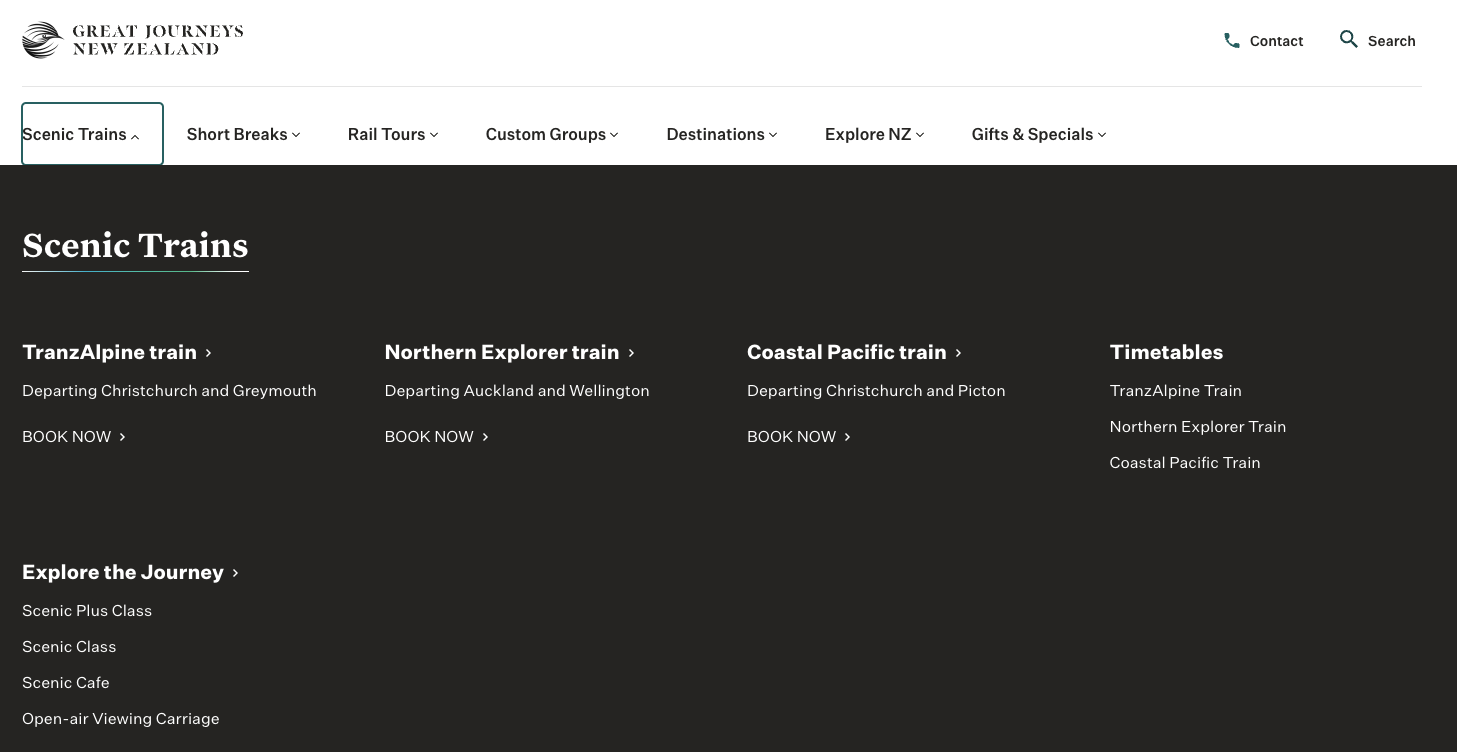Open the Scenic Trains heading link
This screenshot has width=1457, height=752.
coord(135,246)
